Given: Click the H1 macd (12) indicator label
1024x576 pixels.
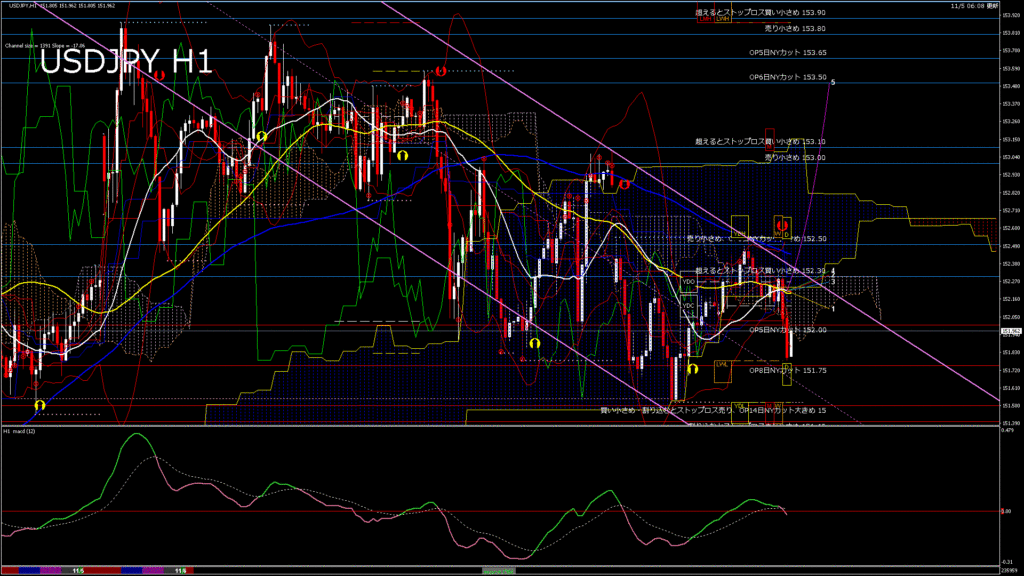Looking at the screenshot, I should (x=21, y=431).
